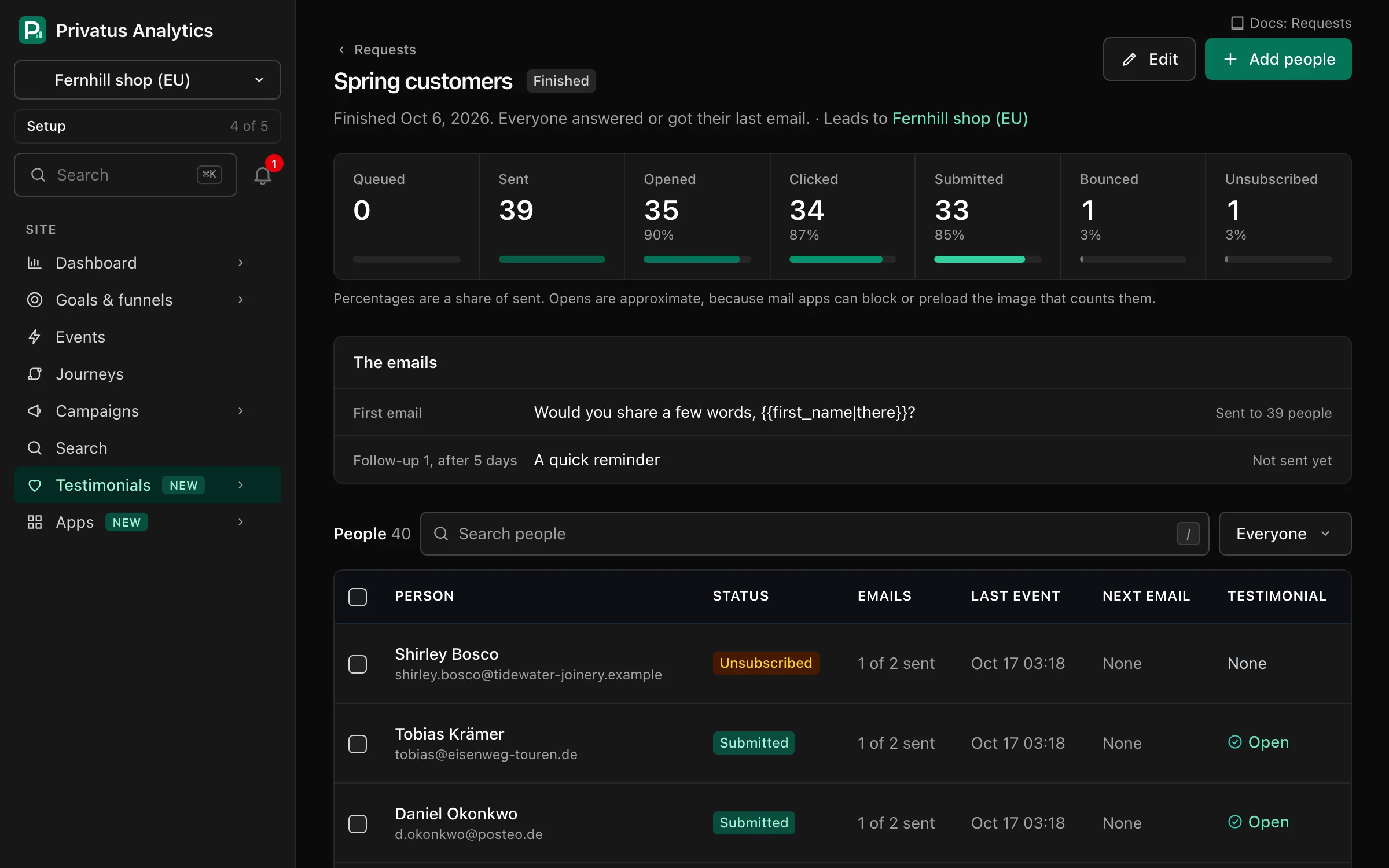Expand the Apps submenu chevron
The width and height of the screenshot is (1389, 868).
point(241,522)
